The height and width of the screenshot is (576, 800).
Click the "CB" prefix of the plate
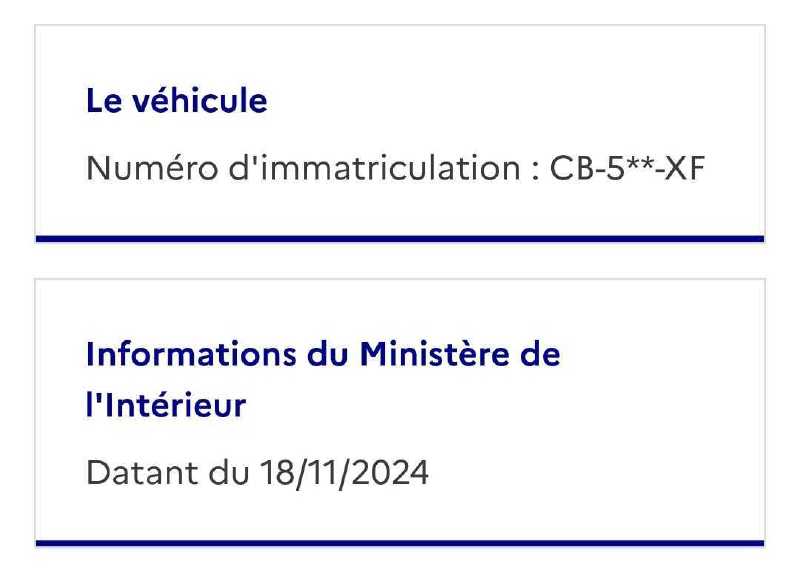coord(565,168)
